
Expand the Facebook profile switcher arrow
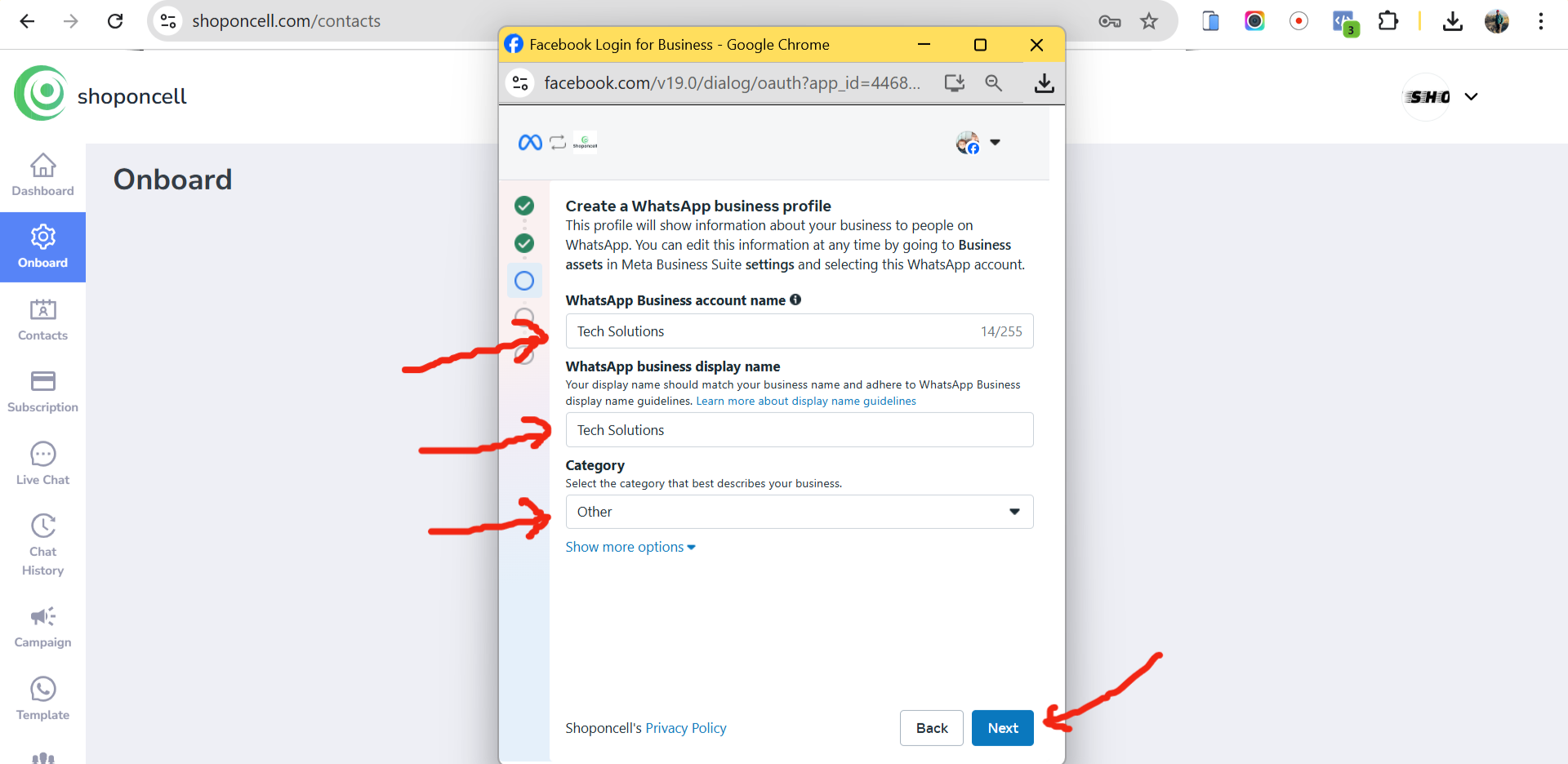coord(995,142)
